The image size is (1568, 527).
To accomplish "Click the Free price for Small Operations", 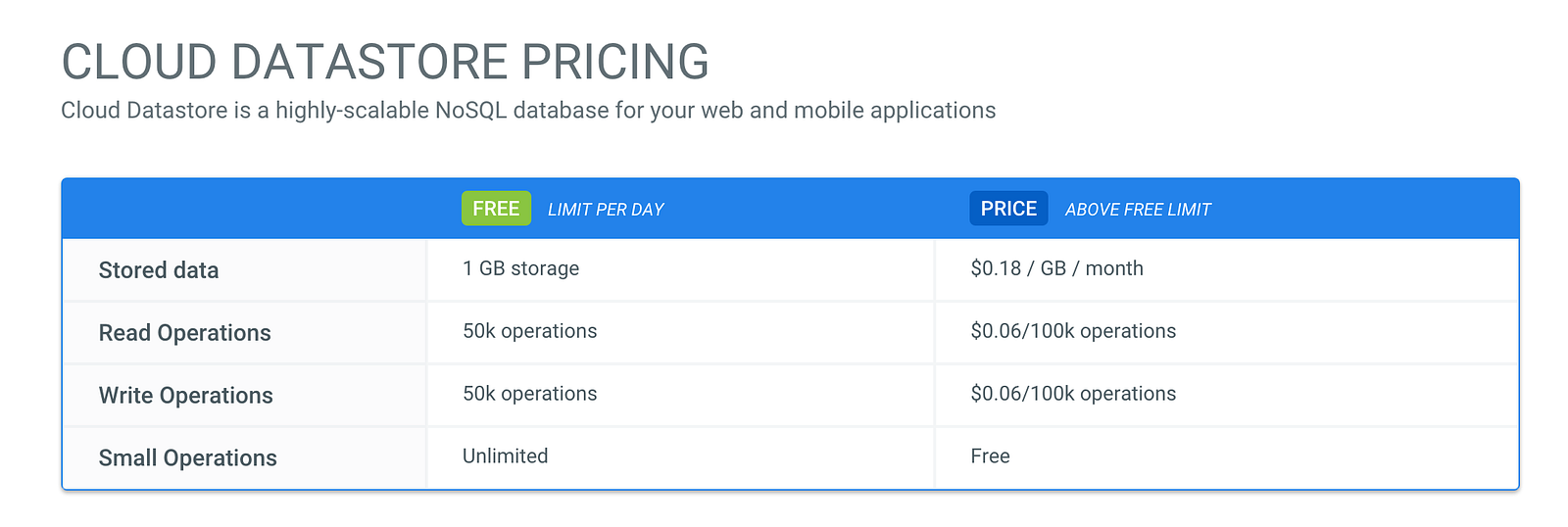I will point(990,456).
